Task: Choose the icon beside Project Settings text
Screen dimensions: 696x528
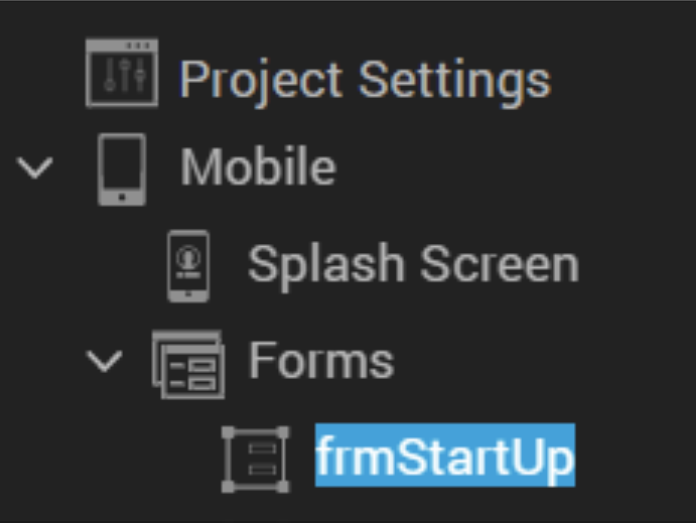Action: 121,73
